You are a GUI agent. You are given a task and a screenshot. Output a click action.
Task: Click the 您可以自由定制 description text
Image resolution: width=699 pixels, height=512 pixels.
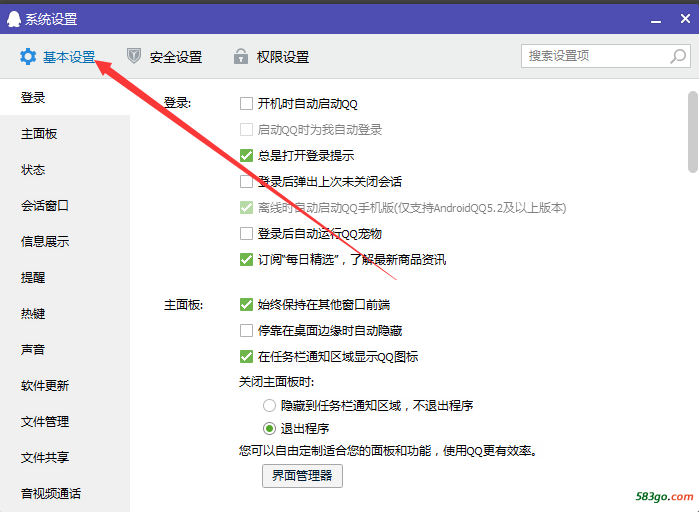point(388,451)
